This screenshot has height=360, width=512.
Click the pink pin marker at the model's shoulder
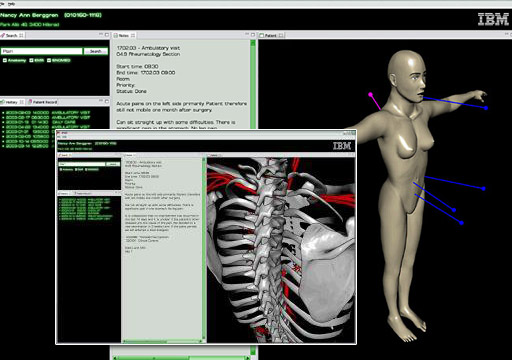point(370,95)
